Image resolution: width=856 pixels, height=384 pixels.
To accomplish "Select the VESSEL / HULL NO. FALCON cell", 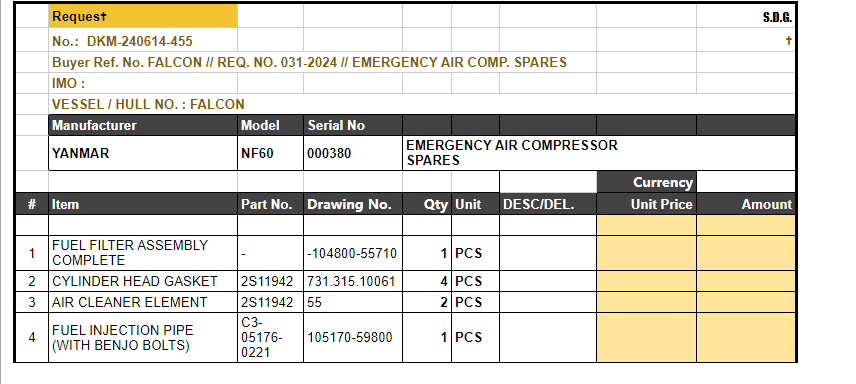I will point(422,104).
